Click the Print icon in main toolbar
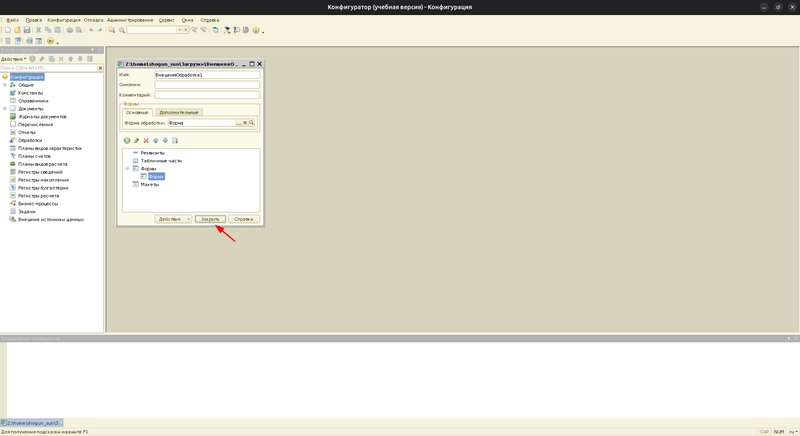Screen dimensions: 800x436 point(70,30)
